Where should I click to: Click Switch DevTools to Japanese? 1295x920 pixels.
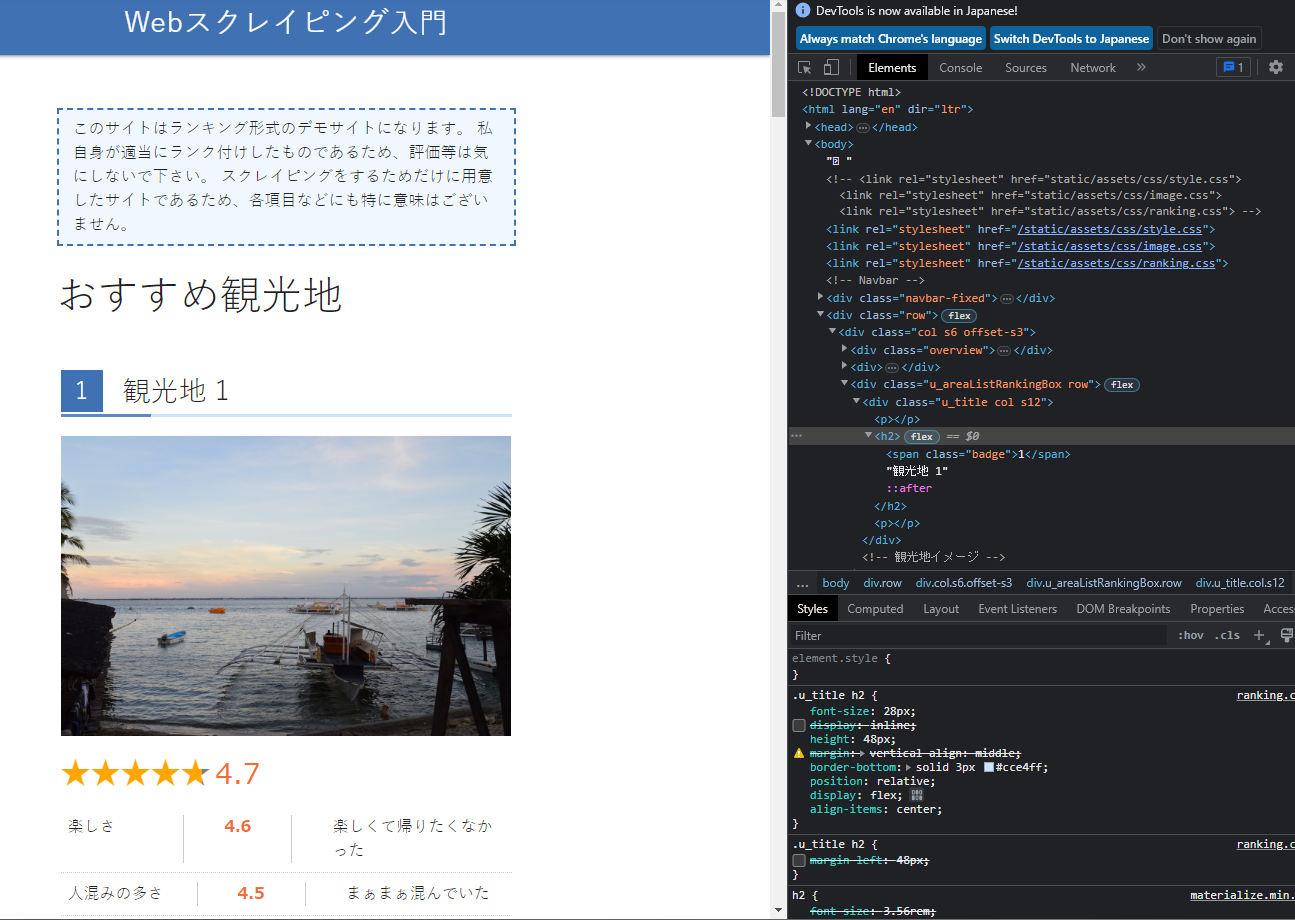click(1071, 38)
